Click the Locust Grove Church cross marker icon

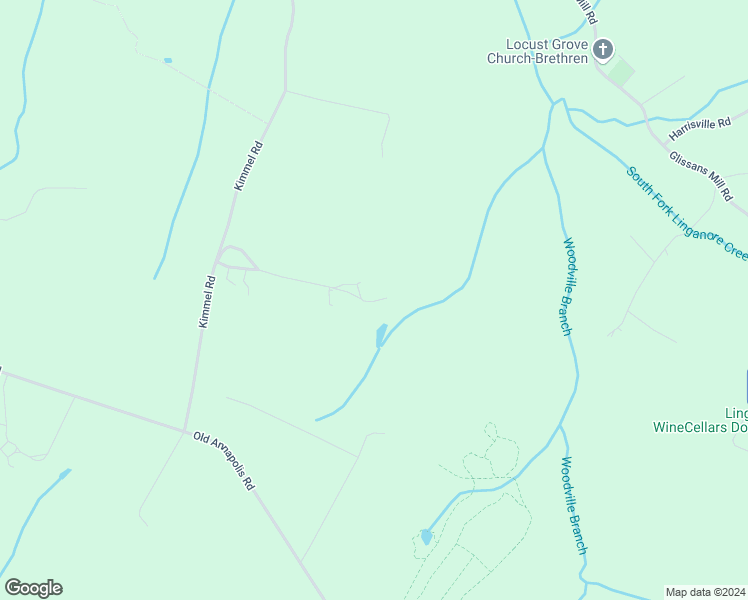coord(603,51)
